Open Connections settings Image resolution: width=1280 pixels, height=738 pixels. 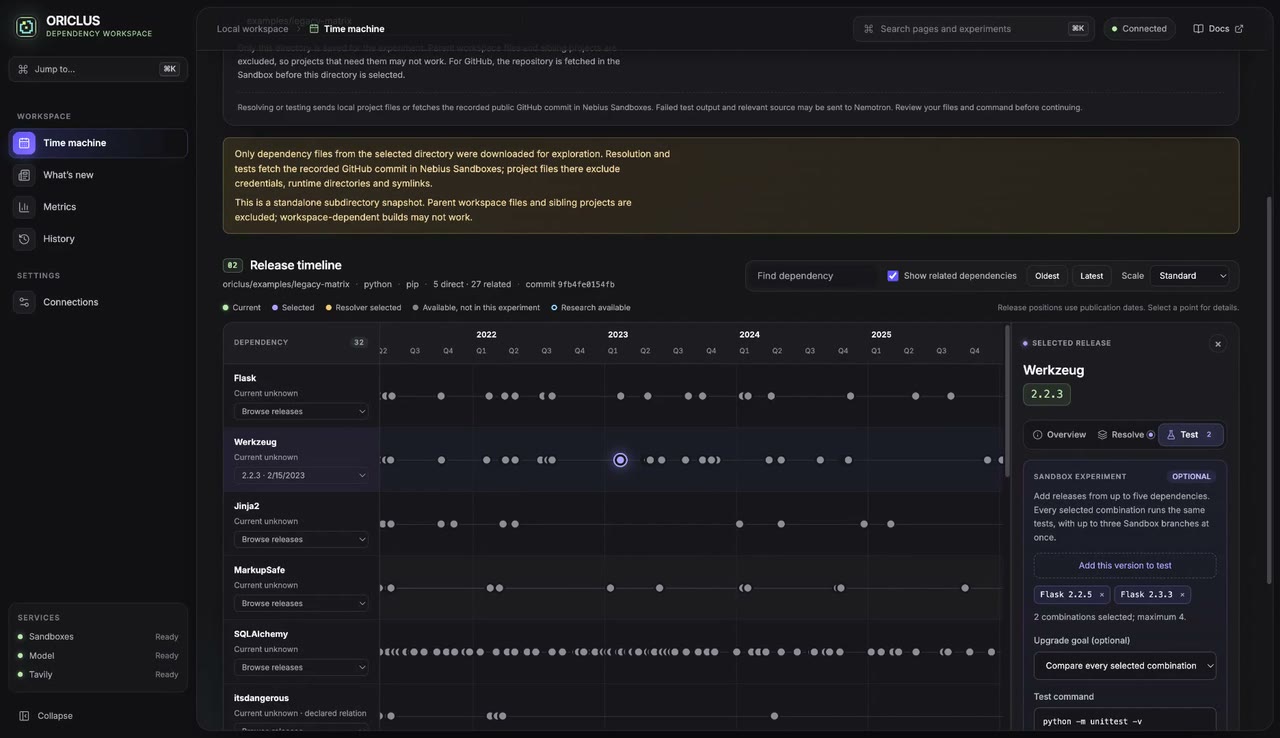(98, 302)
